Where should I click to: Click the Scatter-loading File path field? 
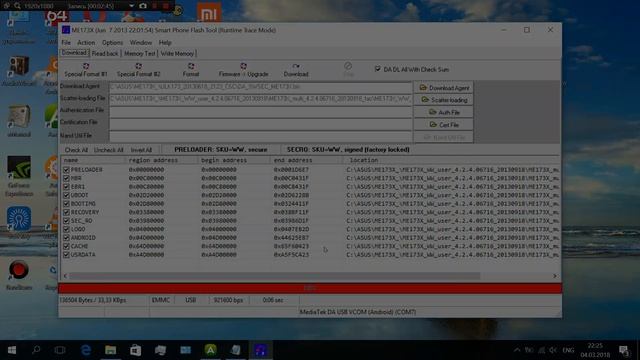tap(260, 99)
